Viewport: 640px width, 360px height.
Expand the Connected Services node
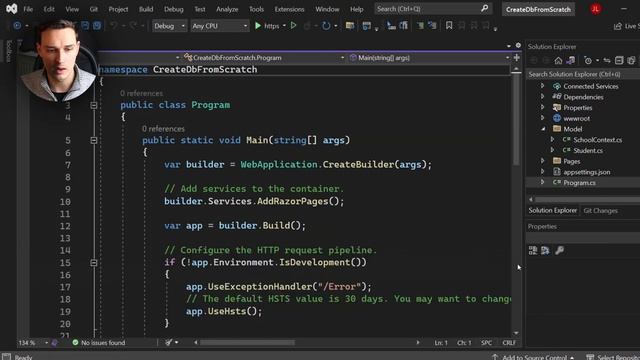tap(542, 86)
